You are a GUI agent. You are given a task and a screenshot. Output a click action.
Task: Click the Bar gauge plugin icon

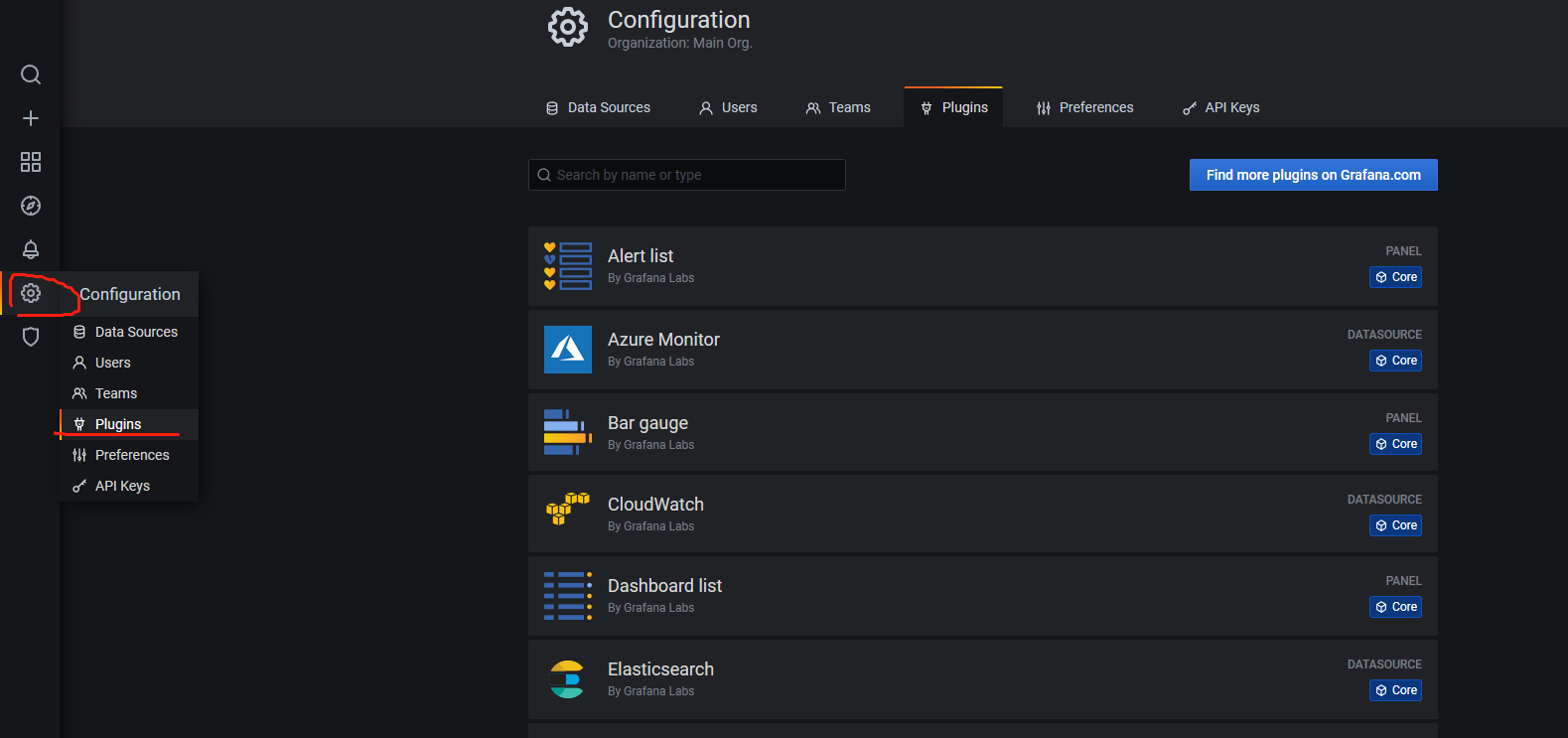[568, 432]
